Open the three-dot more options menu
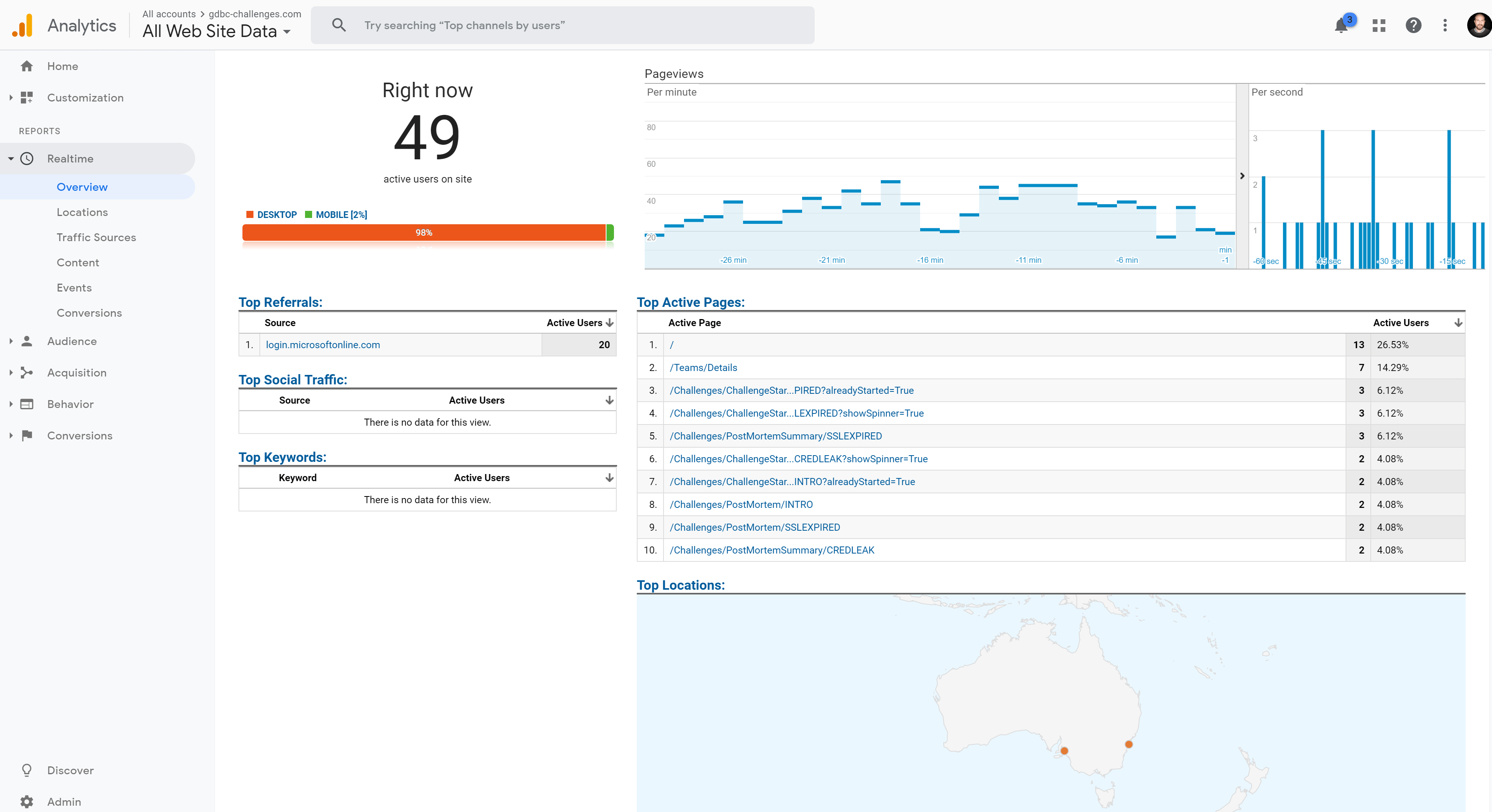1492x812 pixels. click(x=1445, y=26)
